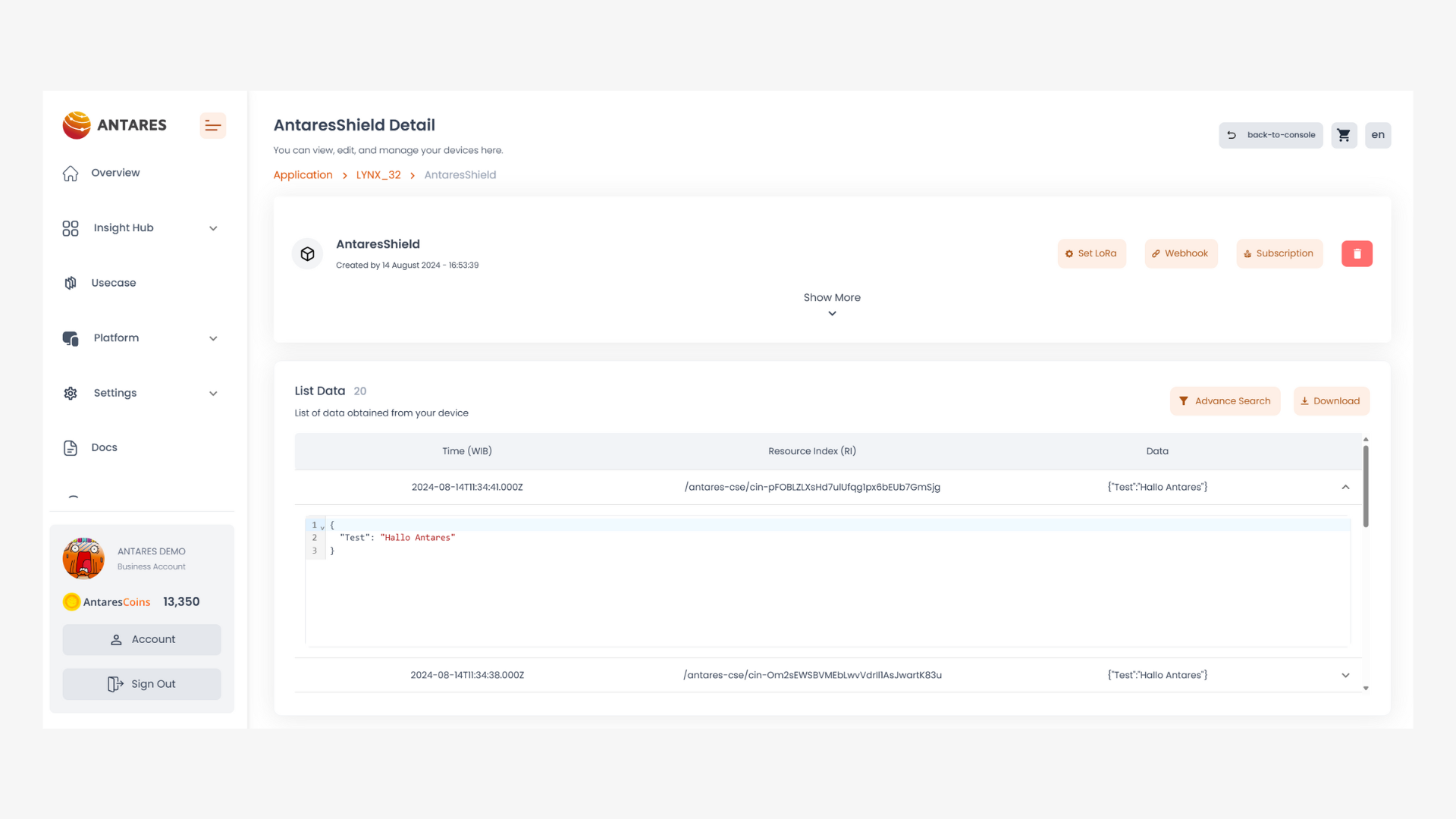The width and height of the screenshot is (1456, 819).
Task: Open the Usecase menu item
Action: (x=113, y=283)
